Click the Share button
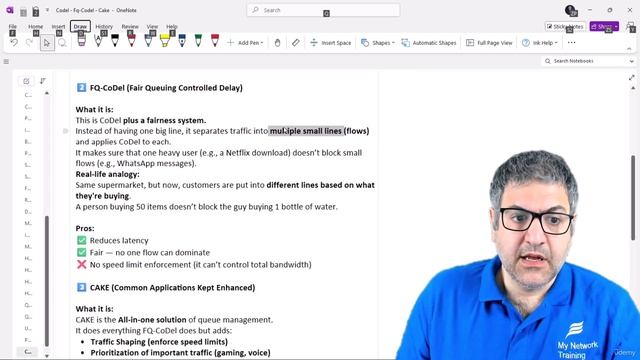Image resolution: width=640 pixels, height=360 pixels. 604,27
